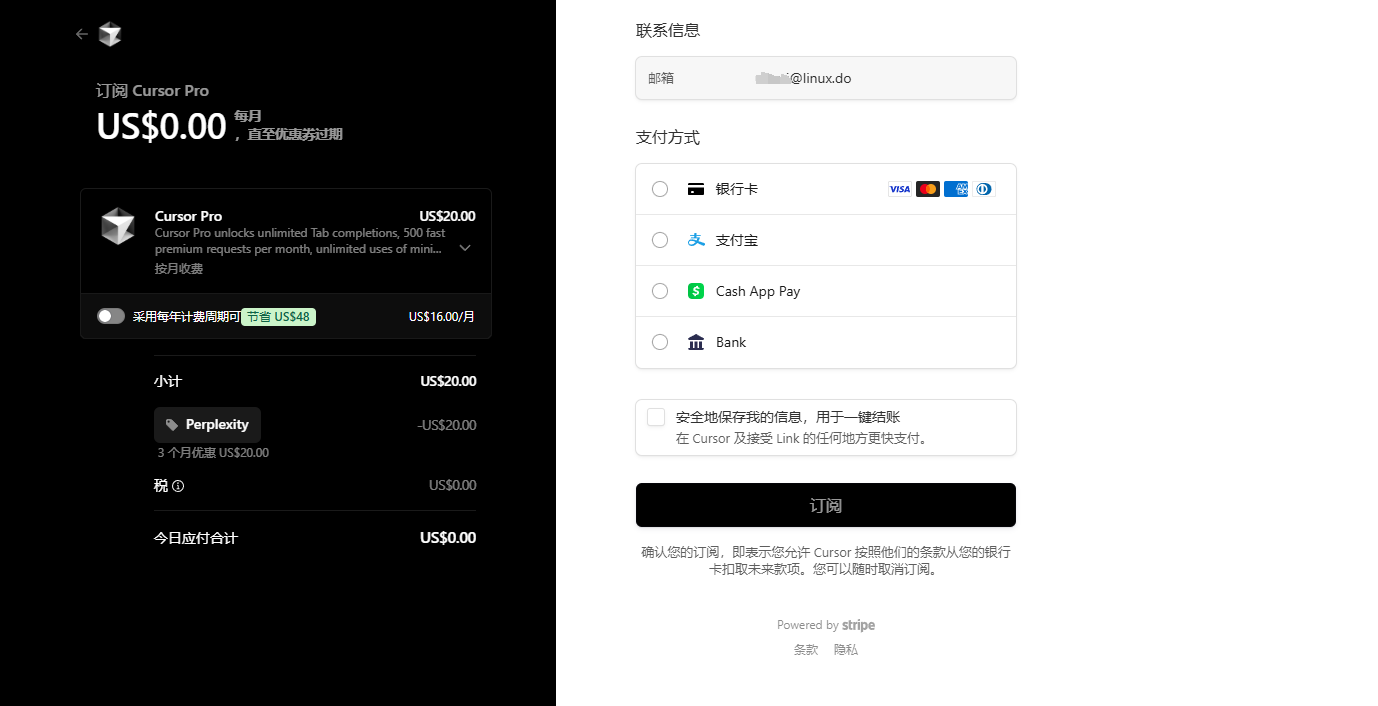Image resolution: width=1378 pixels, height=706 pixels.
Task: Select the 支付宝 radio button
Action: [660, 240]
